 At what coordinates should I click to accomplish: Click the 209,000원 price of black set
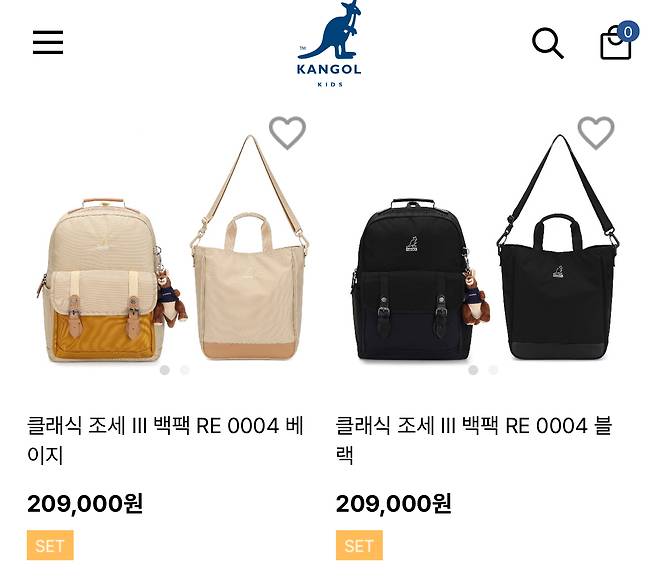click(x=394, y=504)
